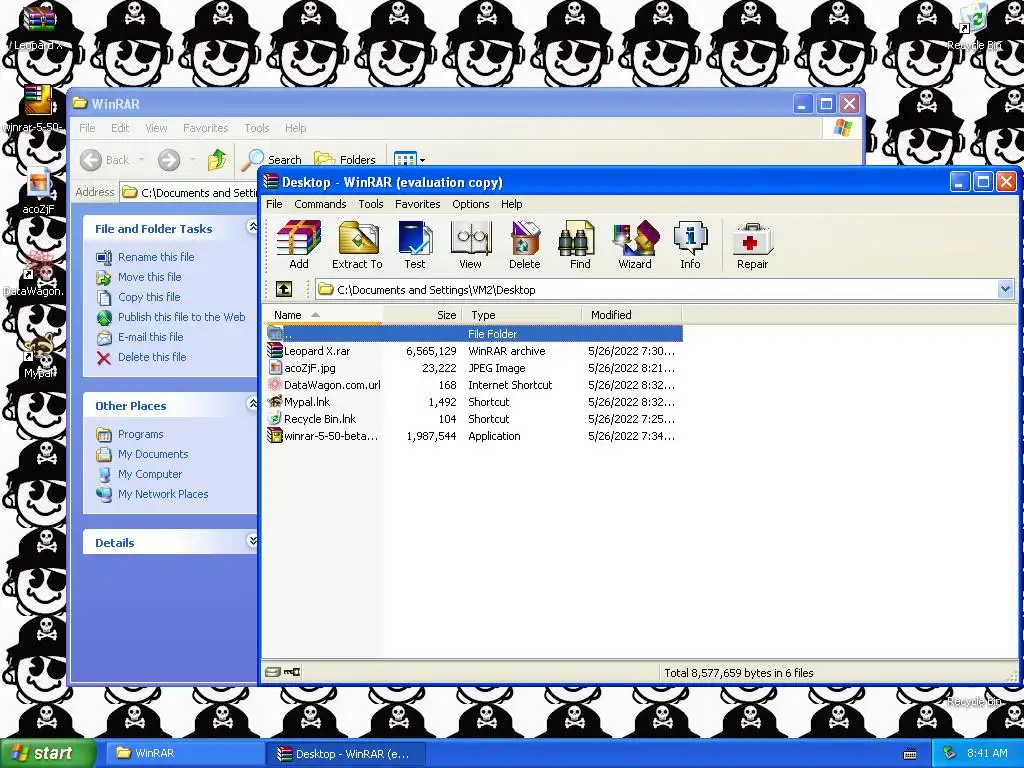Select the parent folder '..' row
1024x768 pixels.
click(x=473, y=334)
